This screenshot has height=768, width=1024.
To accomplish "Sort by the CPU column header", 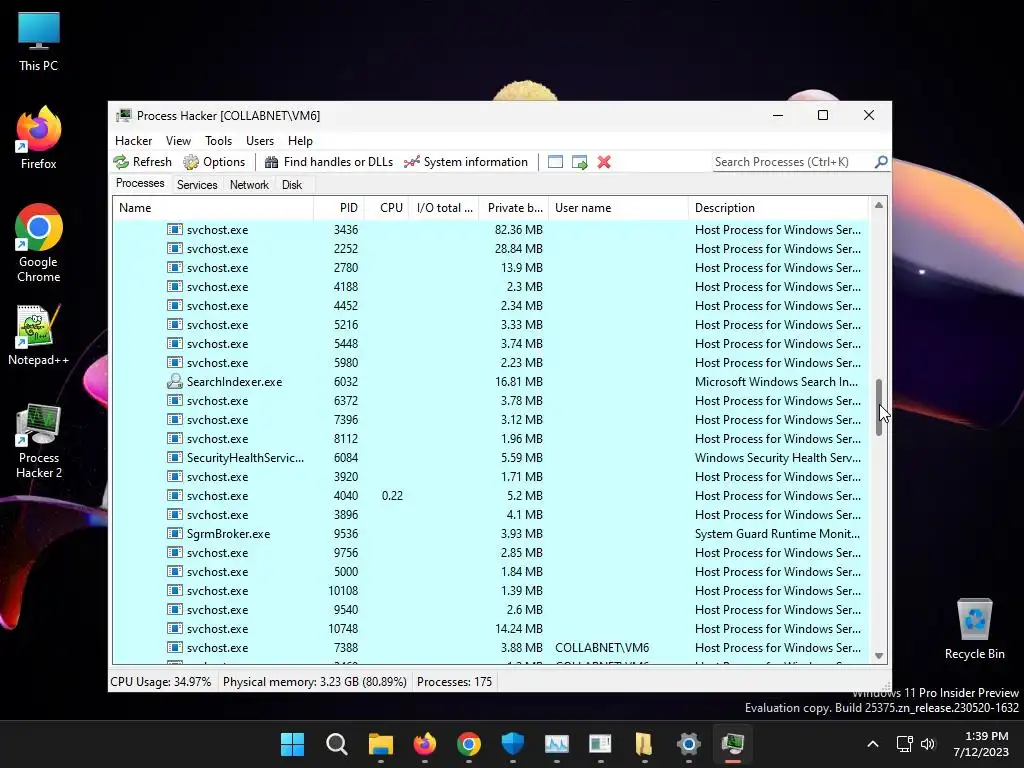I will pyautogui.click(x=387, y=208).
